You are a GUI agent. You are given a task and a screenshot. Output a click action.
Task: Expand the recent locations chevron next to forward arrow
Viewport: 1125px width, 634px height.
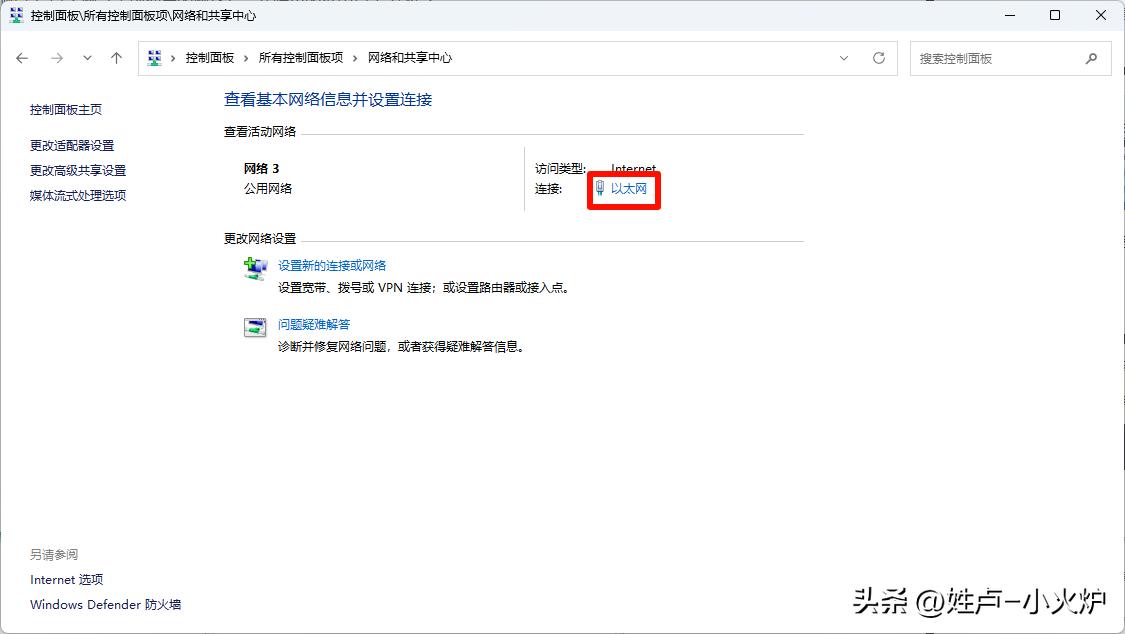[87, 58]
